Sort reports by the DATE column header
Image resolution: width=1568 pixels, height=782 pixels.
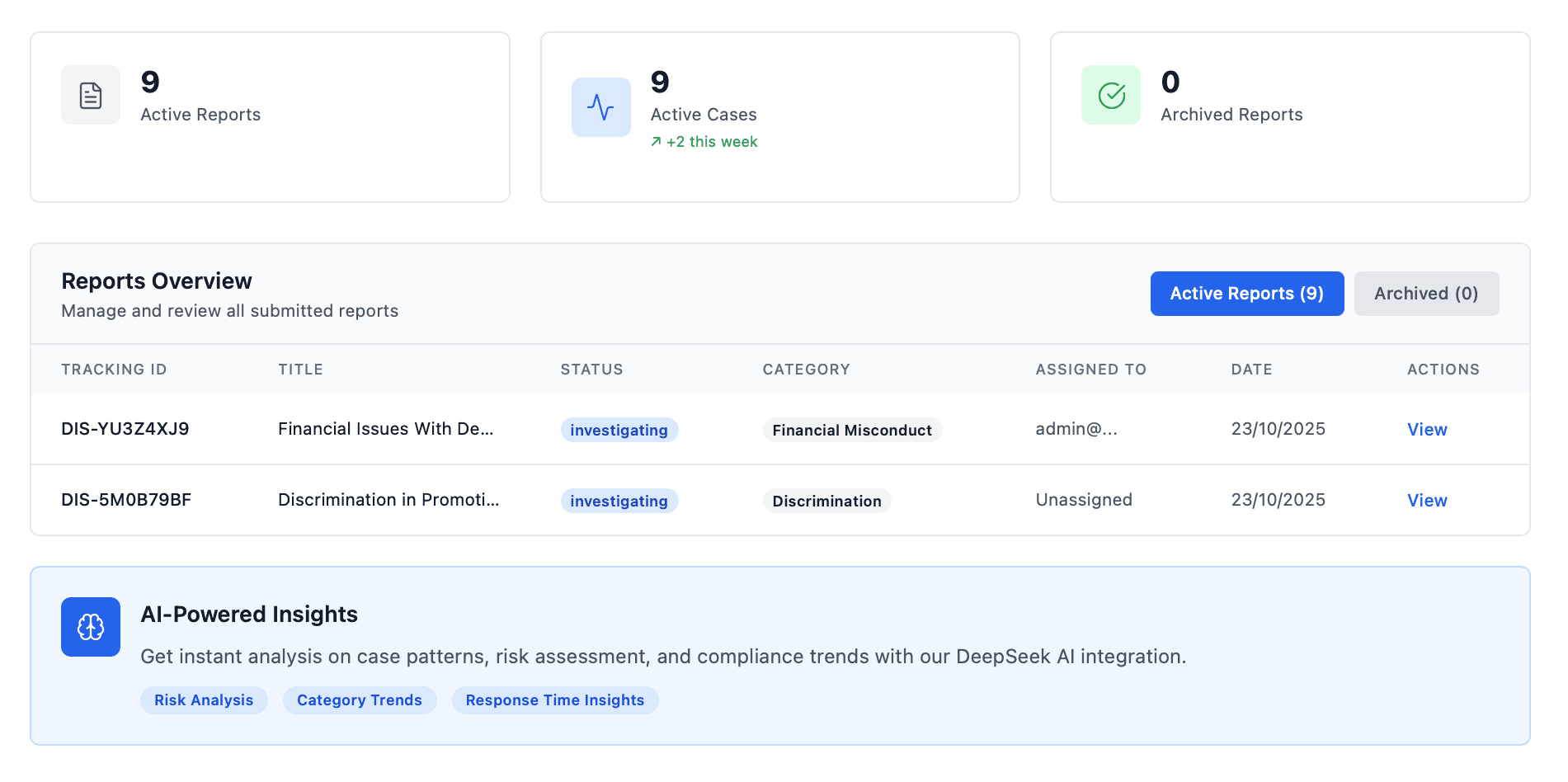point(1251,369)
